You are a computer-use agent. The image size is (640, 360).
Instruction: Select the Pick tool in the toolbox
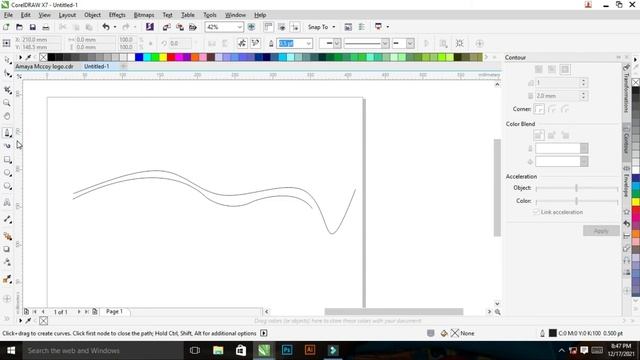click(x=7, y=60)
